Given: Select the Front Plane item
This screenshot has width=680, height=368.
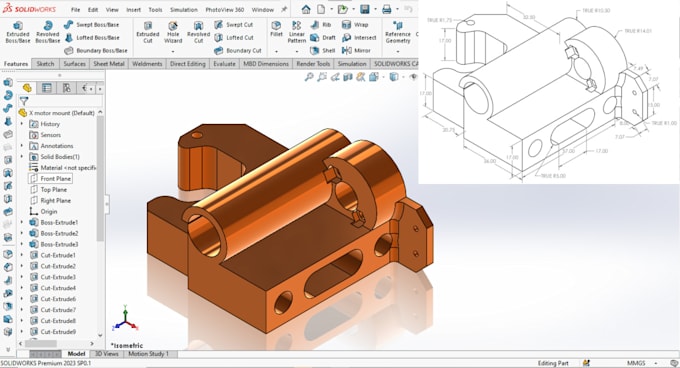Looking at the screenshot, I should click(x=50, y=179).
